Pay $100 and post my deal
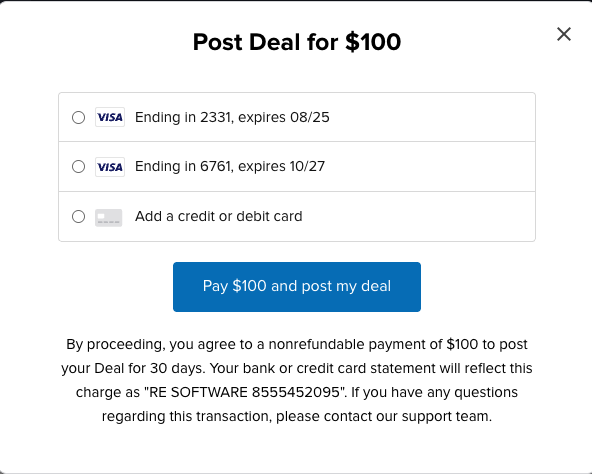 coord(297,287)
